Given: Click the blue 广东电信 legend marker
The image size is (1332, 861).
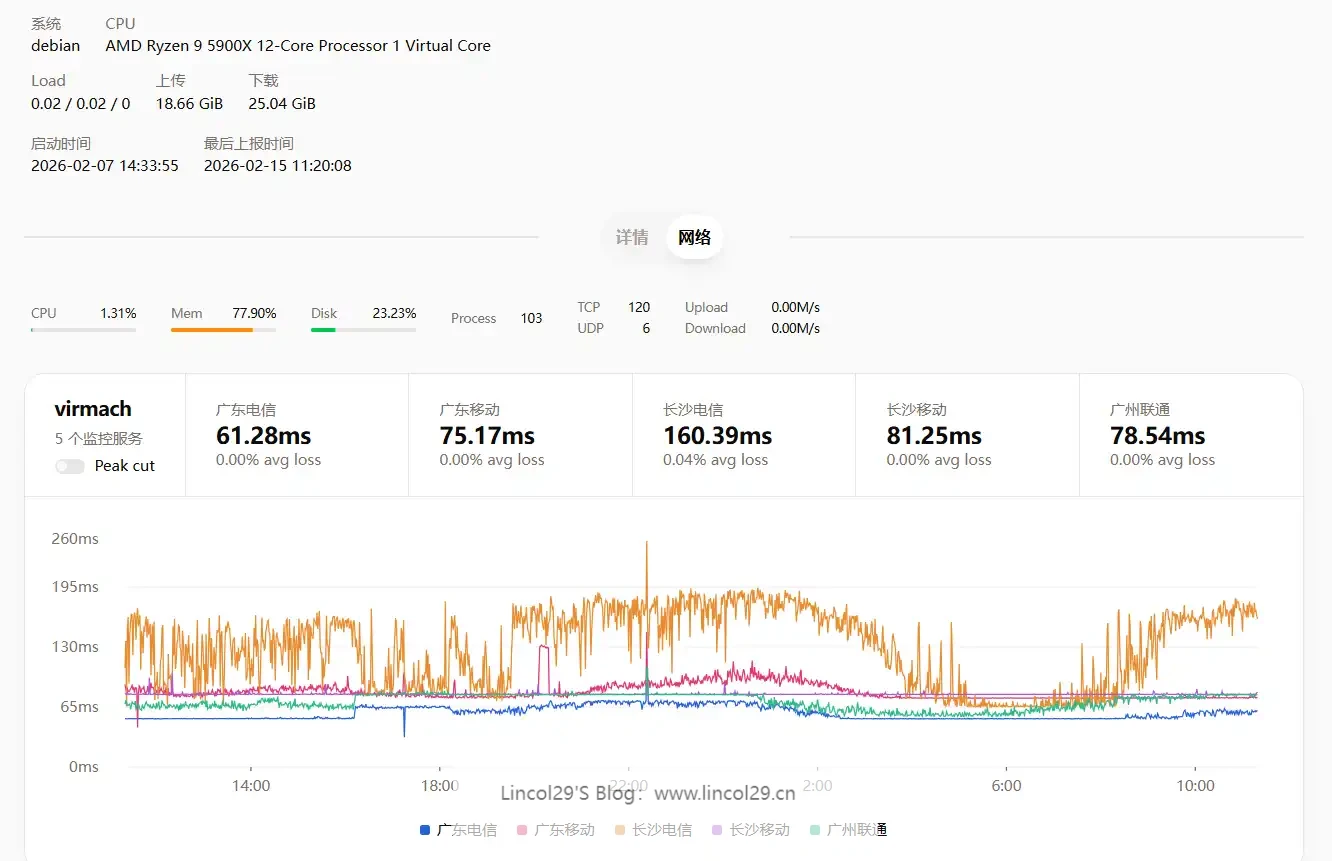Looking at the screenshot, I should pyautogui.click(x=425, y=830).
